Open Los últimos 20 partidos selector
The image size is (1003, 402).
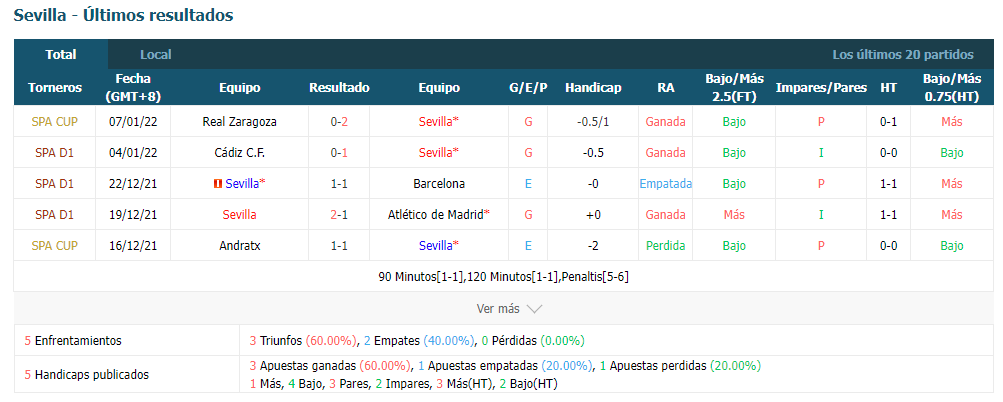[x=903, y=54]
